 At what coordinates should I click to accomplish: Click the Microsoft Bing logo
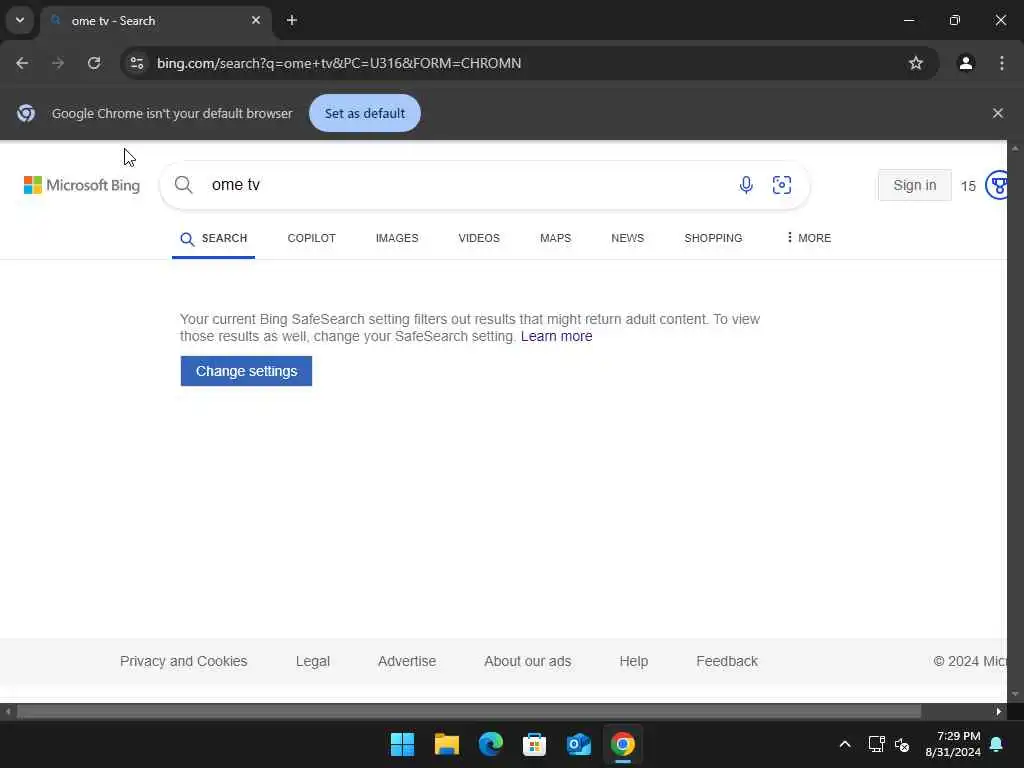82,185
